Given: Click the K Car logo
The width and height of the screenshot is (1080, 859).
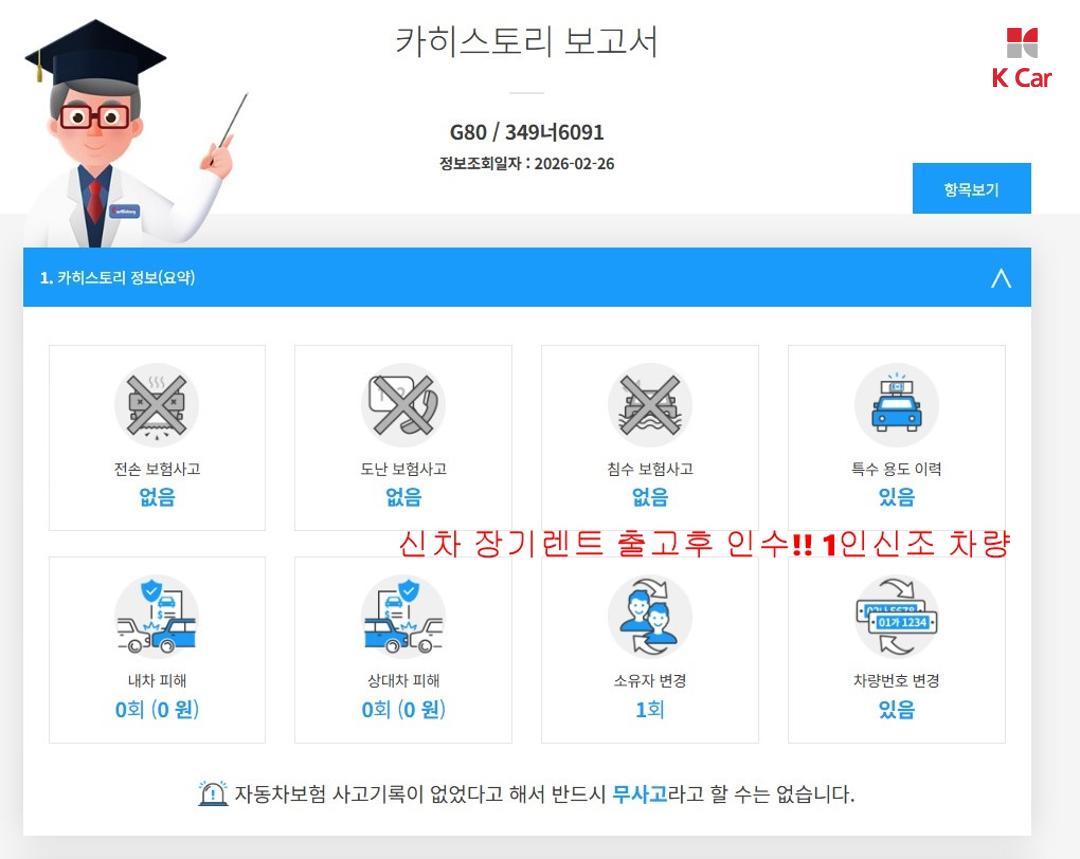Looking at the screenshot, I should (1021, 59).
